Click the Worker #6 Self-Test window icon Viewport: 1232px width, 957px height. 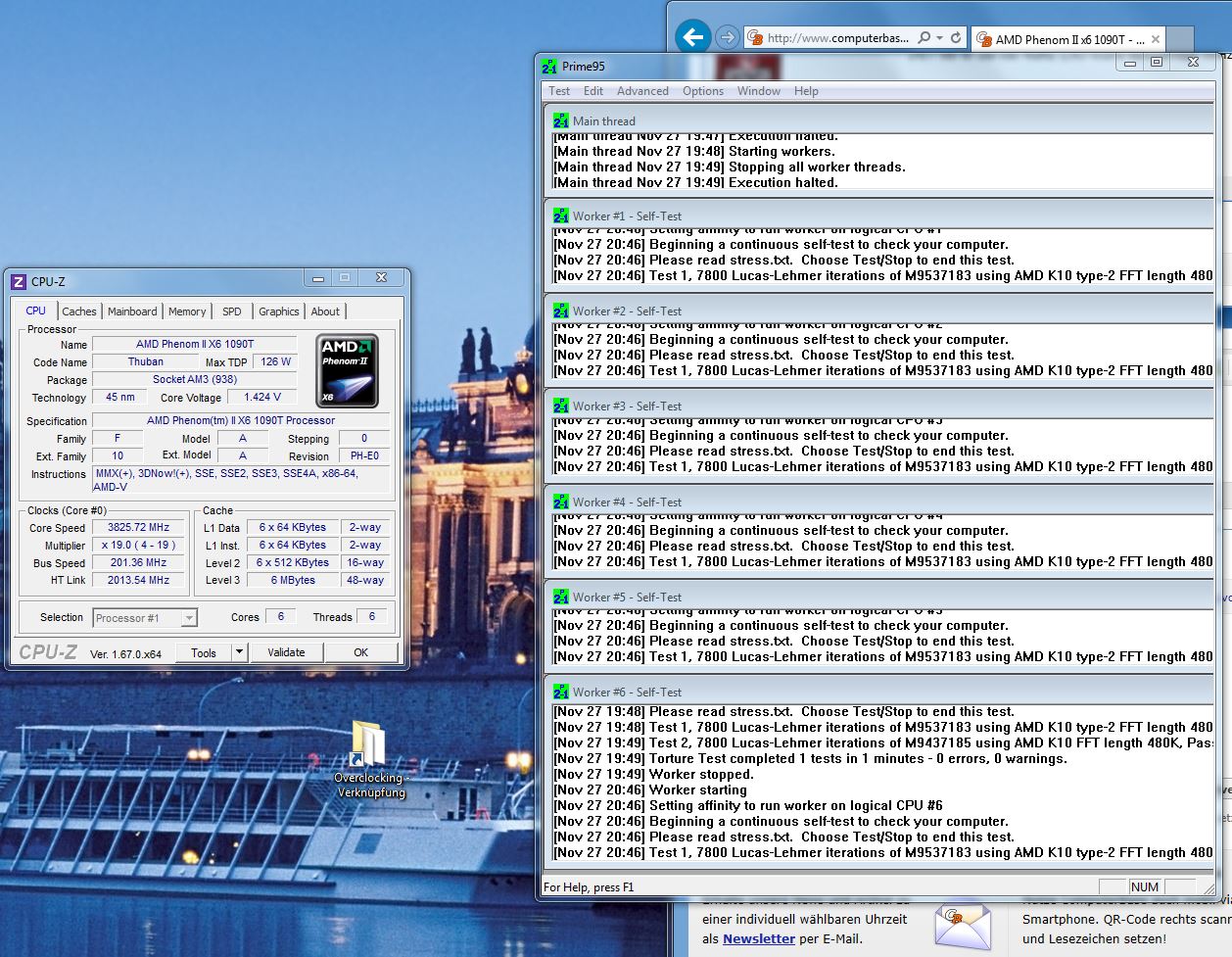click(560, 693)
